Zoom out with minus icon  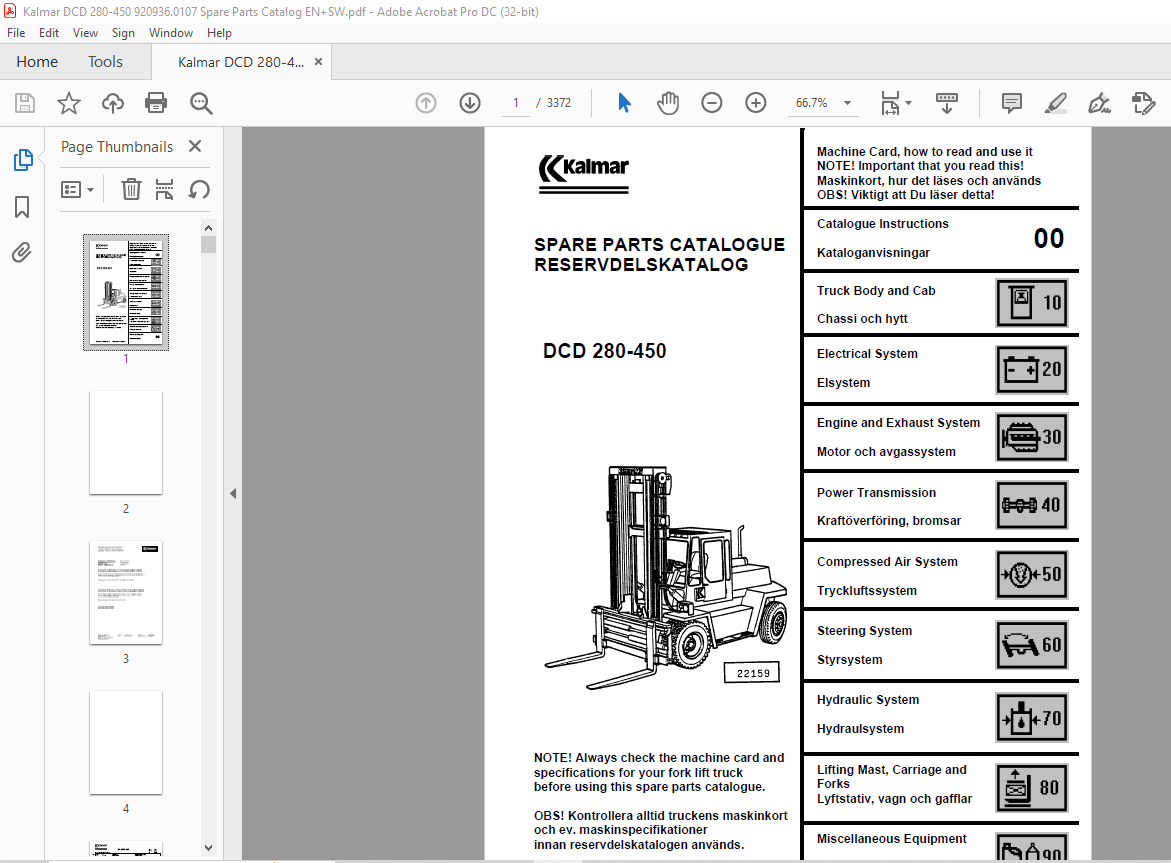(x=712, y=103)
